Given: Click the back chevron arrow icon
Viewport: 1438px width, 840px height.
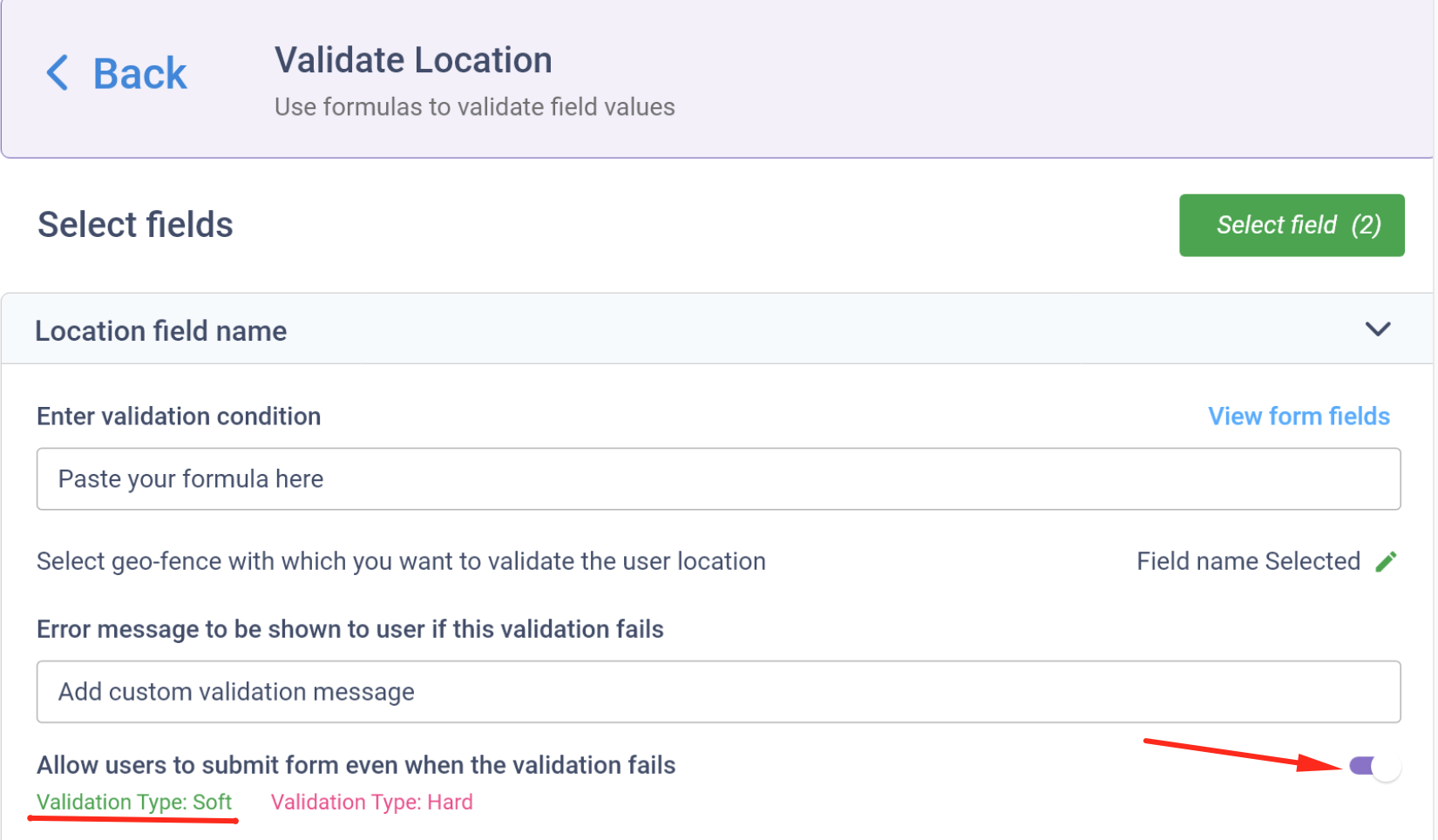Looking at the screenshot, I should click(58, 73).
